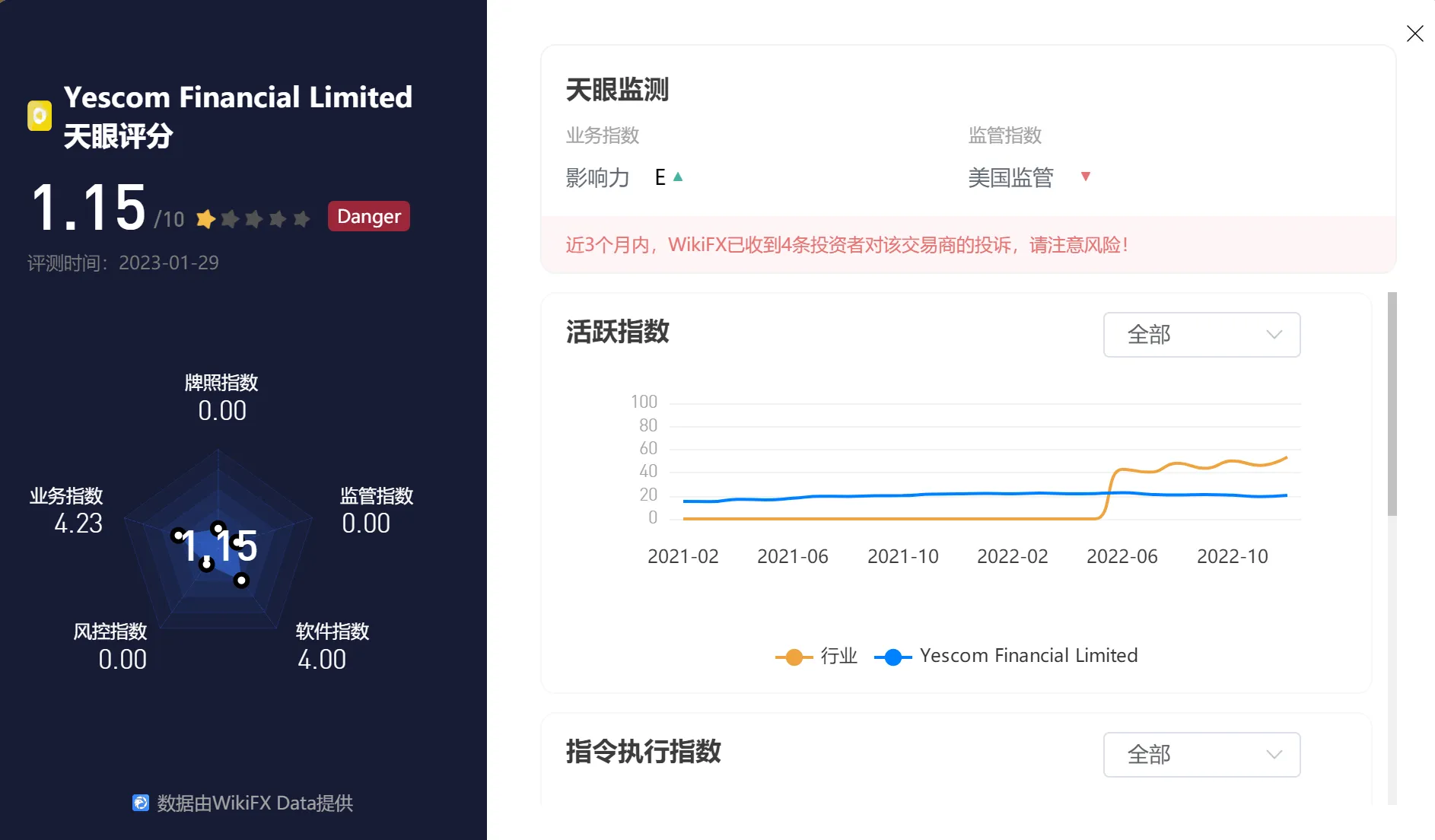Click the 风控指数 0.00 label
The width and height of the screenshot is (1435, 840).
click(x=110, y=647)
